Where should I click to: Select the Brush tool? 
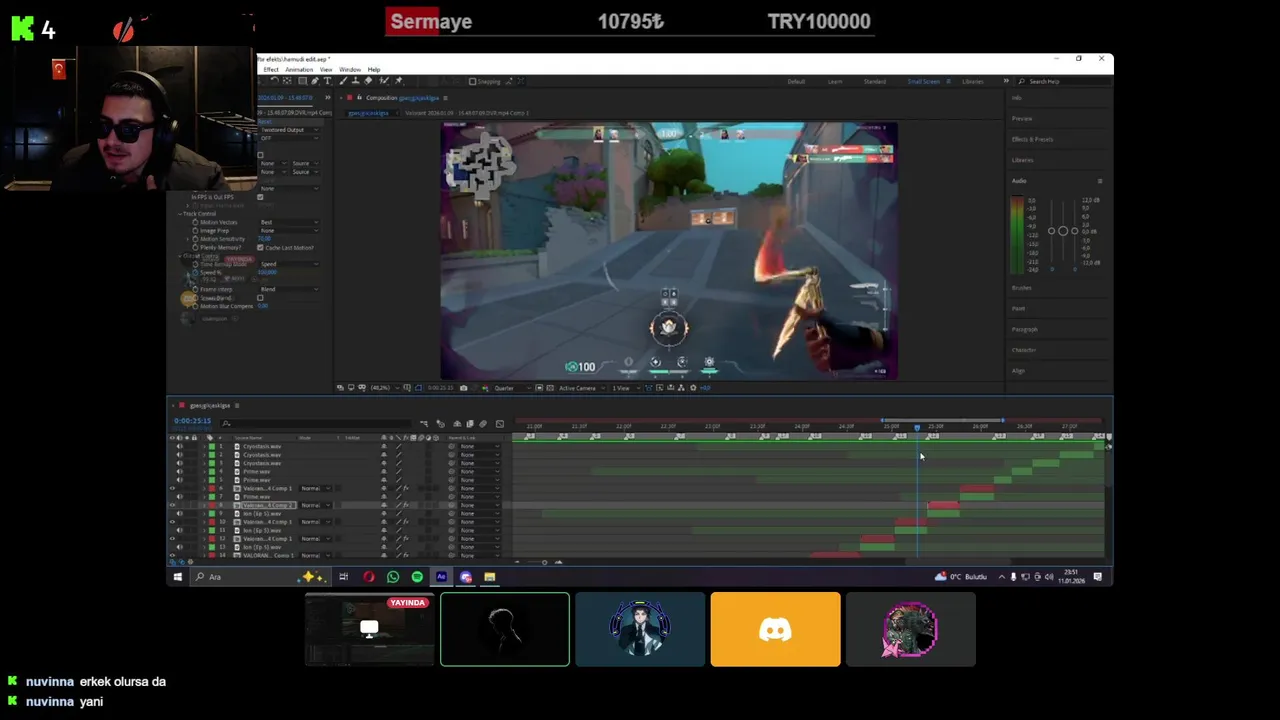click(x=343, y=80)
